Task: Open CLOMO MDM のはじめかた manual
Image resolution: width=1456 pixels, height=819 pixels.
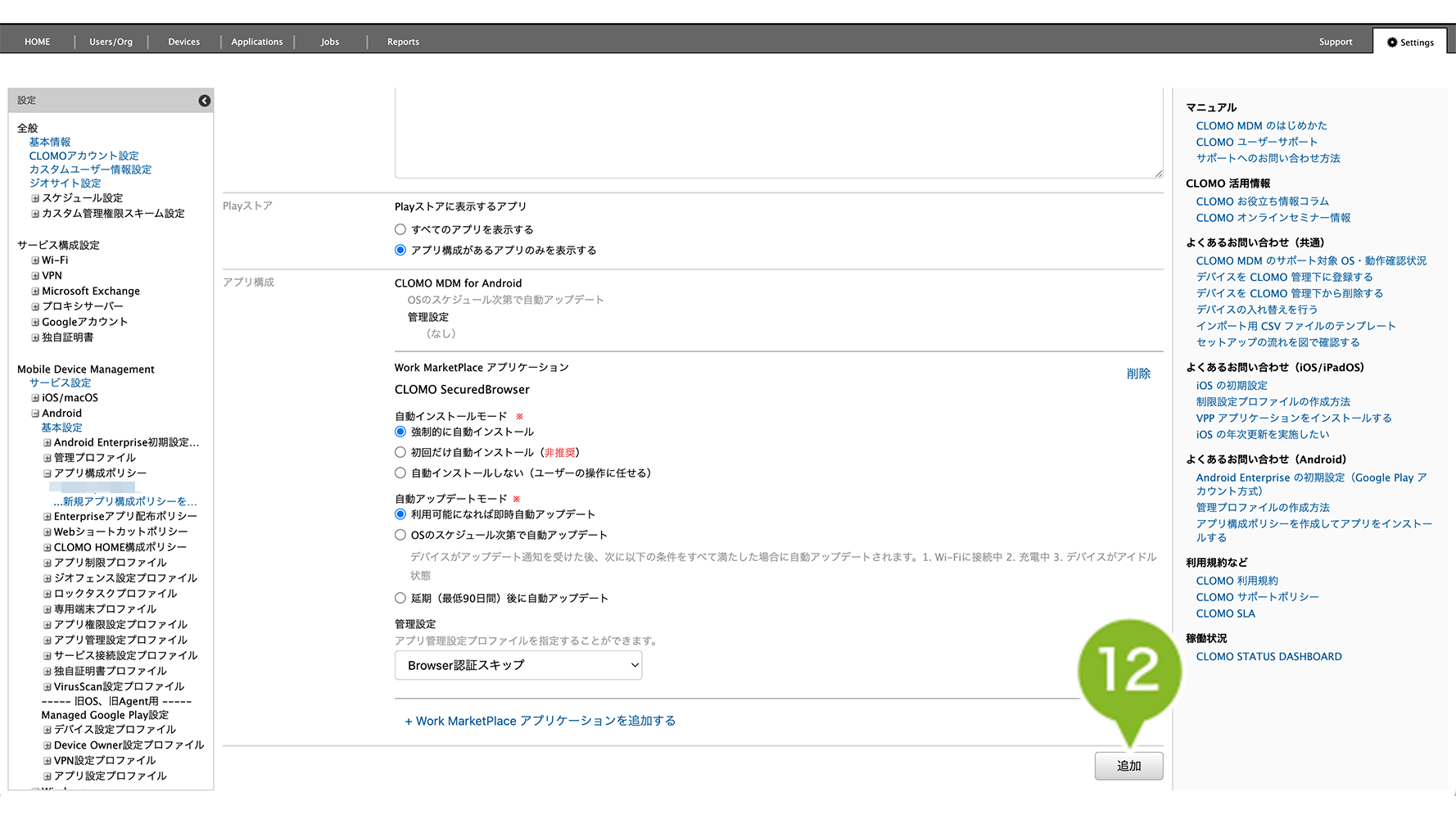Action: (x=1261, y=125)
